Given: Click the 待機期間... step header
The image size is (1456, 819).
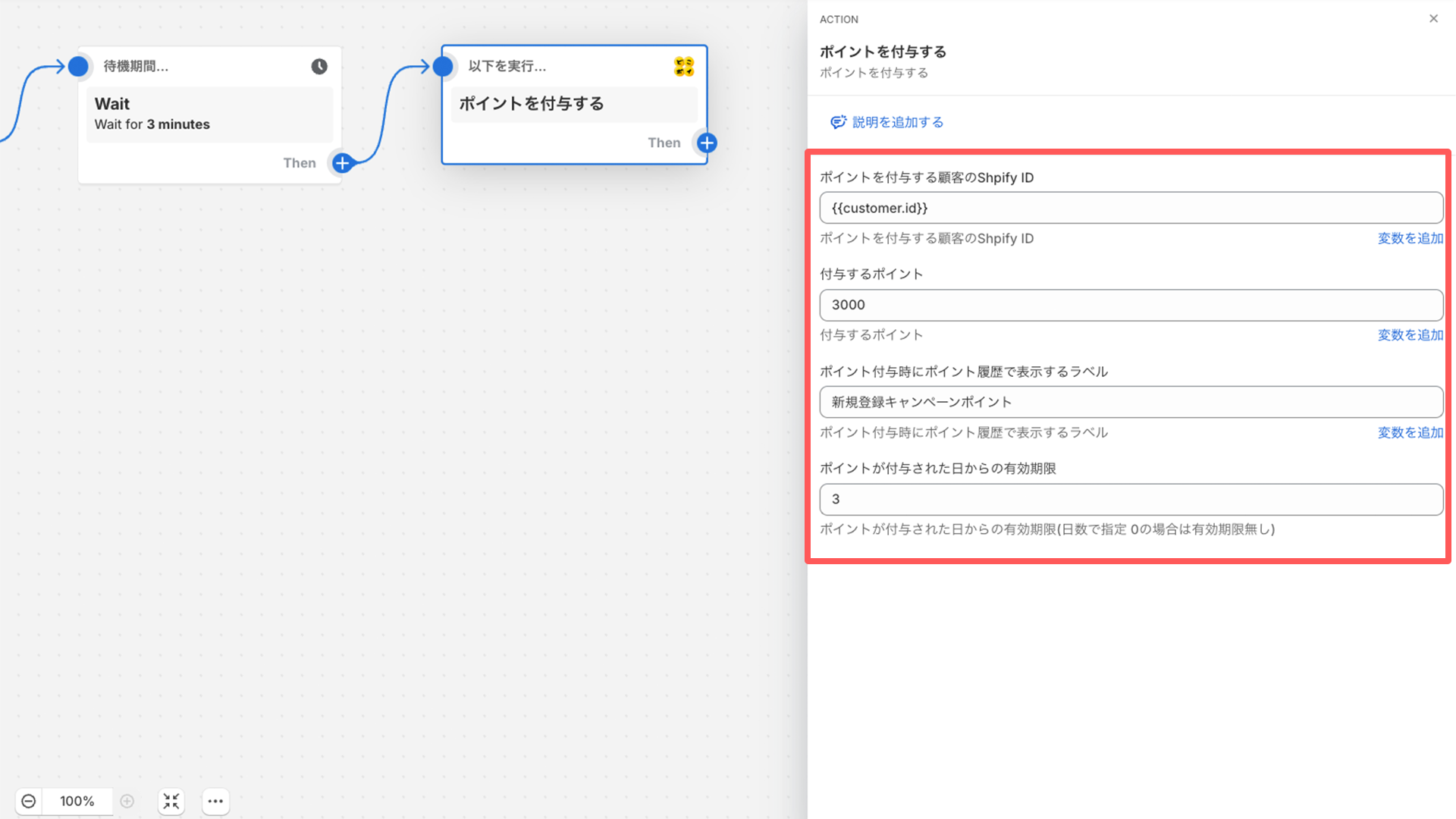Looking at the screenshot, I should pyautogui.click(x=136, y=67).
